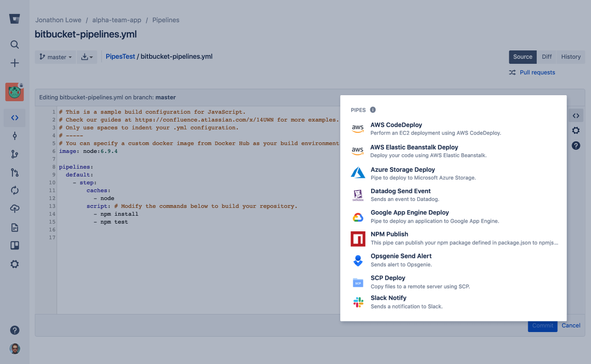Open the Help icon at sidebar bottom
Image resolution: width=591 pixels, height=364 pixels.
point(14,330)
